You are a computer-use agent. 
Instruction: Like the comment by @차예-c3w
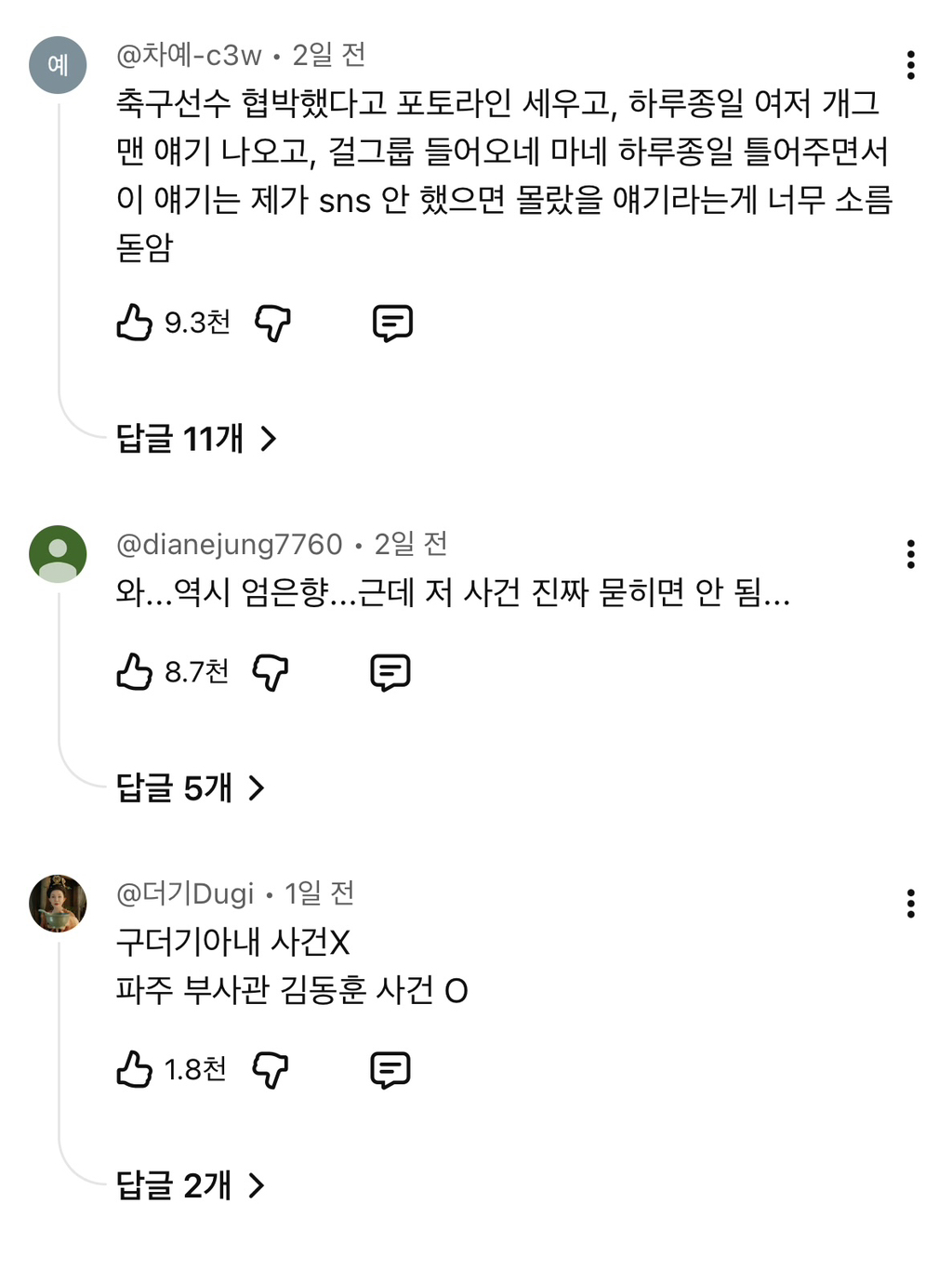(135, 323)
